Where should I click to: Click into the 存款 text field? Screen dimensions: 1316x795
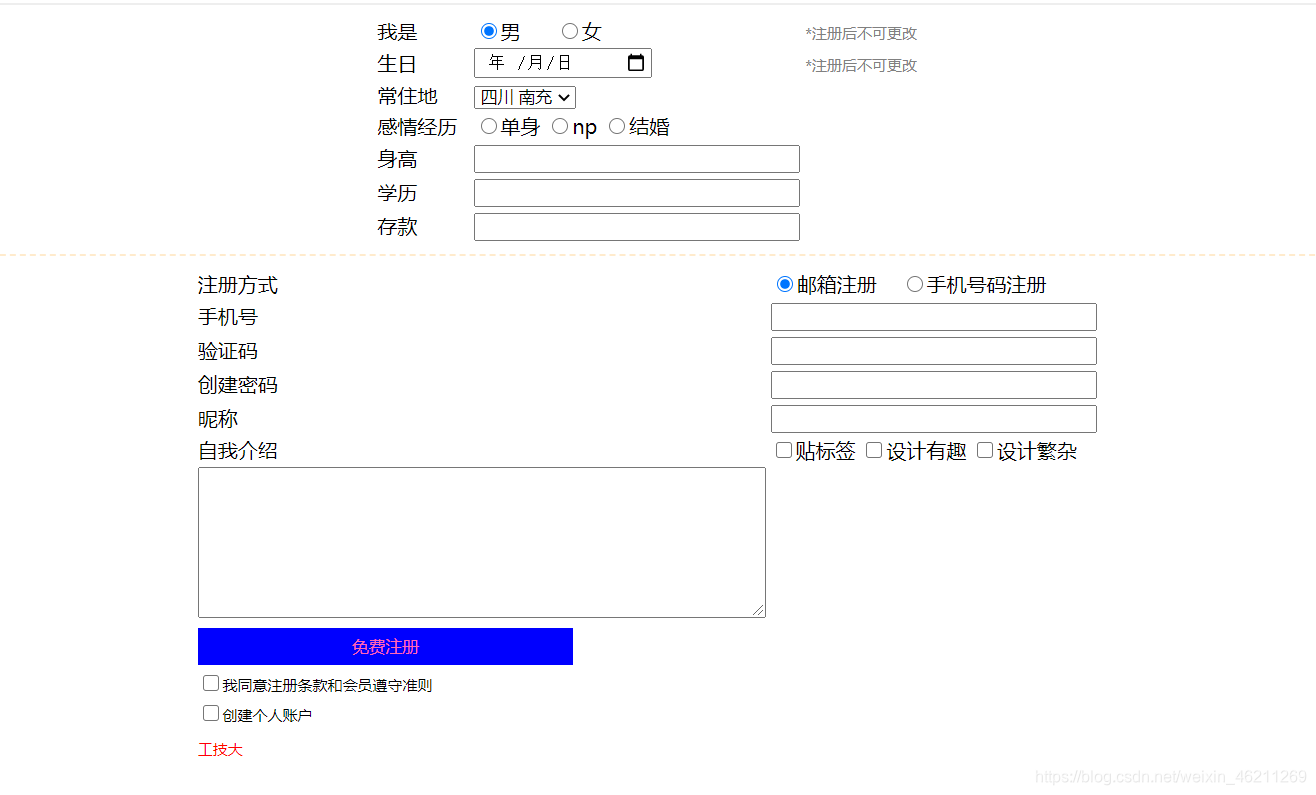pyautogui.click(x=637, y=227)
